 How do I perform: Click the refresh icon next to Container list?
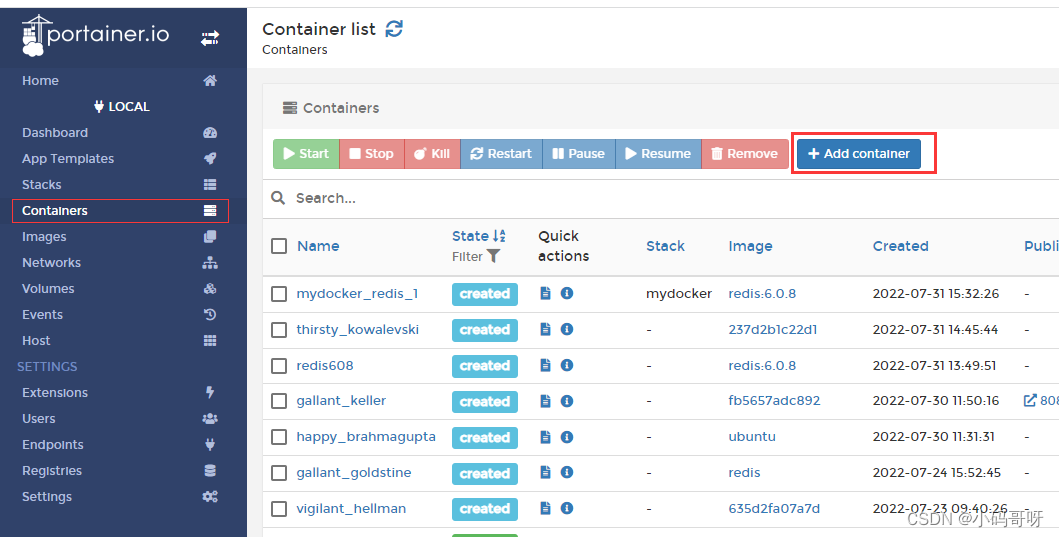click(x=395, y=29)
